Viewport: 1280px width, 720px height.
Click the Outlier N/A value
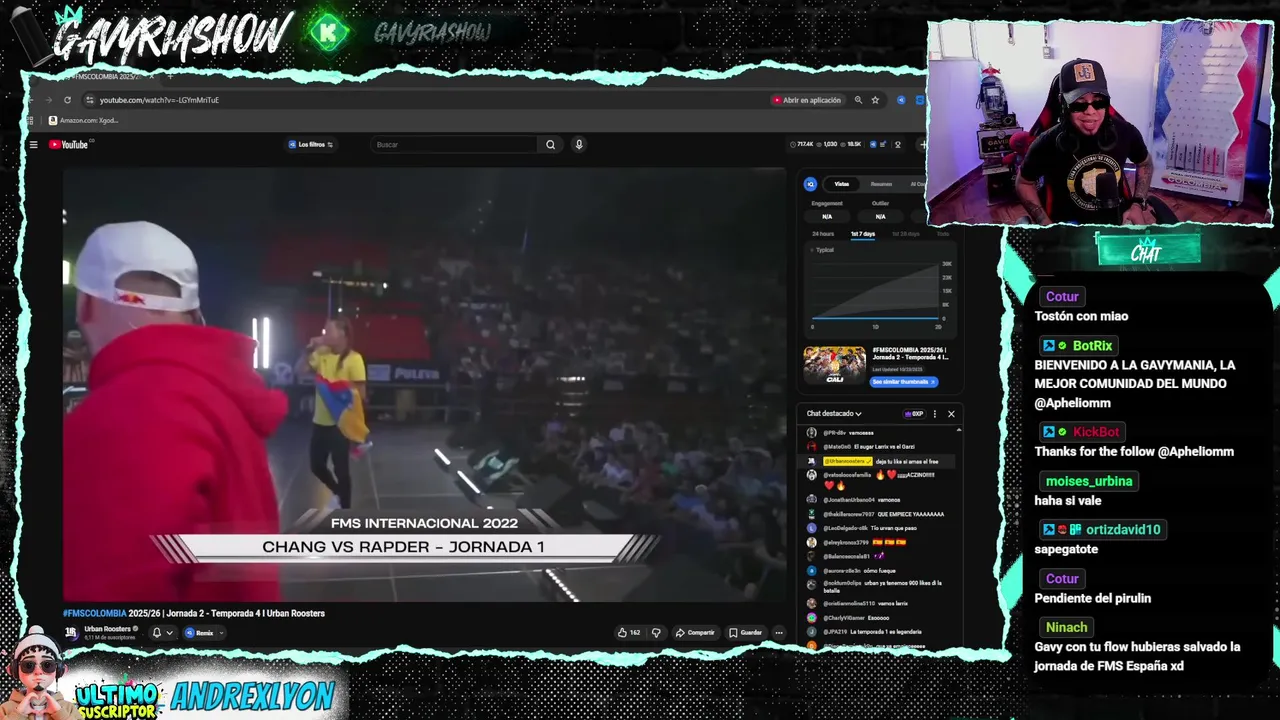[880, 217]
